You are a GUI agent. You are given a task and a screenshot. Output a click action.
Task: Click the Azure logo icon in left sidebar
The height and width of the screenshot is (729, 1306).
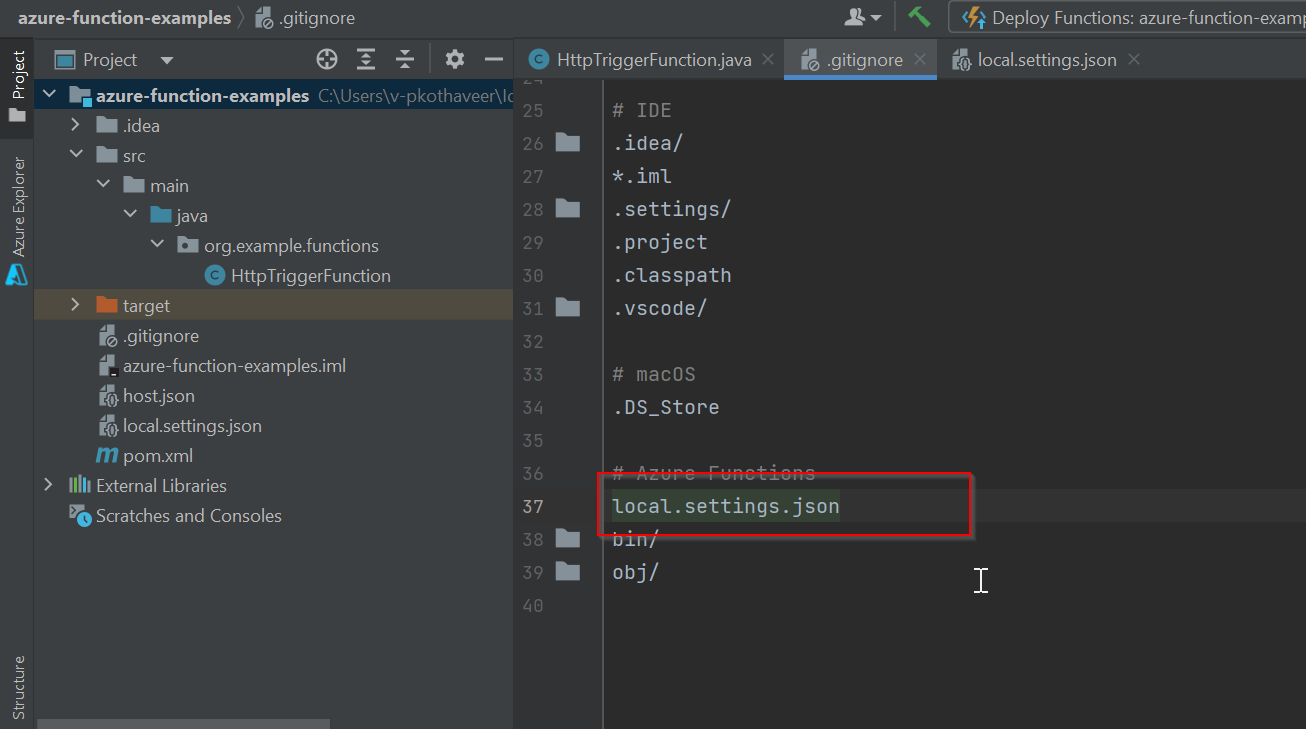click(17, 275)
